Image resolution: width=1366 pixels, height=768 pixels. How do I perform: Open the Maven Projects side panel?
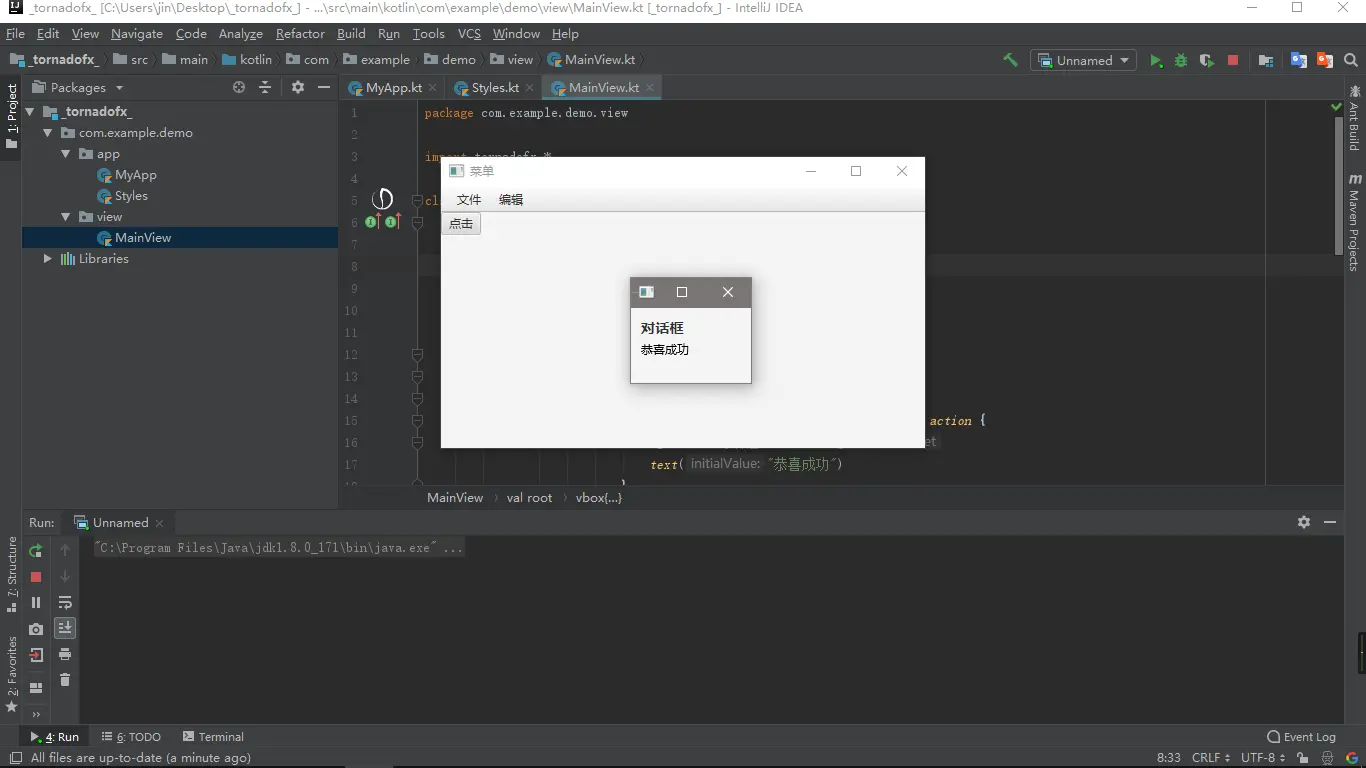1354,222
